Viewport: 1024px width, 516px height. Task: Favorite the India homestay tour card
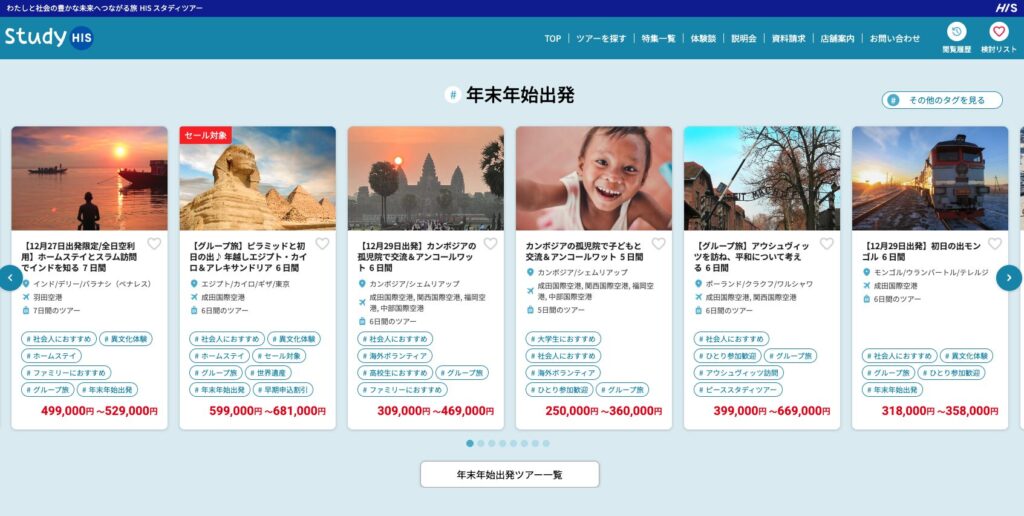tap(153, 244)
